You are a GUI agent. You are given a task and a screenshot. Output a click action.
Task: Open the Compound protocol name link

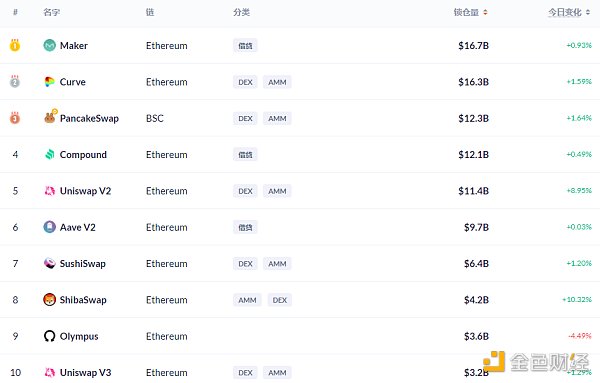point(83,155)
